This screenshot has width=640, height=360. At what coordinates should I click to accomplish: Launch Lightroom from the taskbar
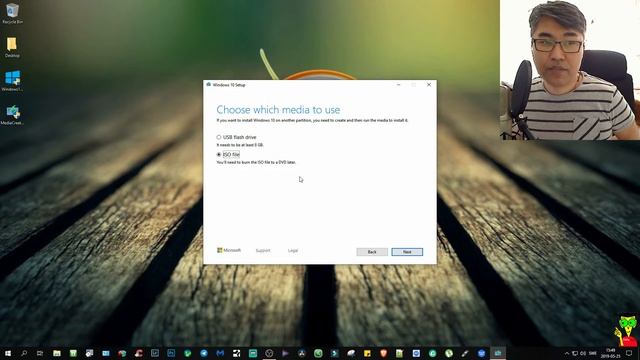tap(155, 353)
